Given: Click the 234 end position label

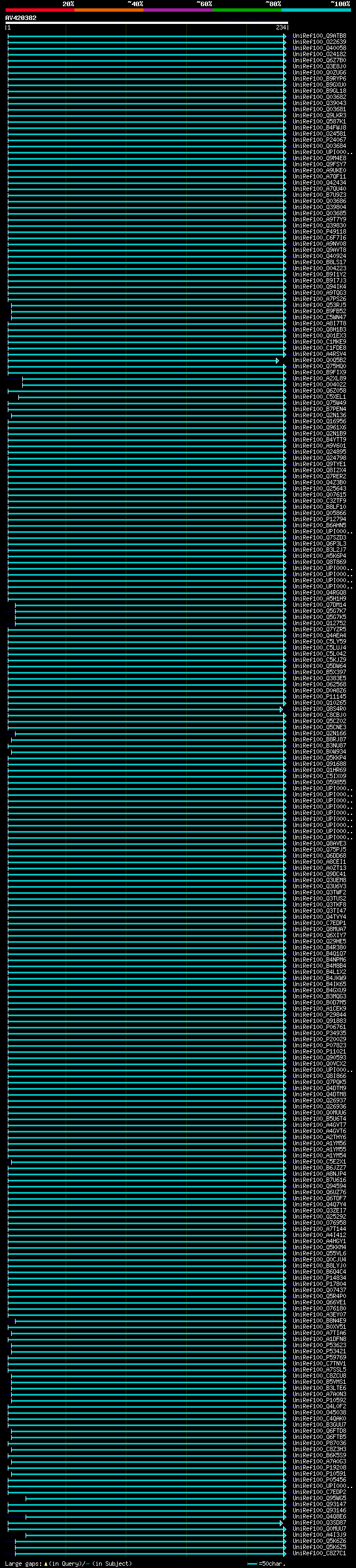Looking at the screenshot, I should pos(280,27).
